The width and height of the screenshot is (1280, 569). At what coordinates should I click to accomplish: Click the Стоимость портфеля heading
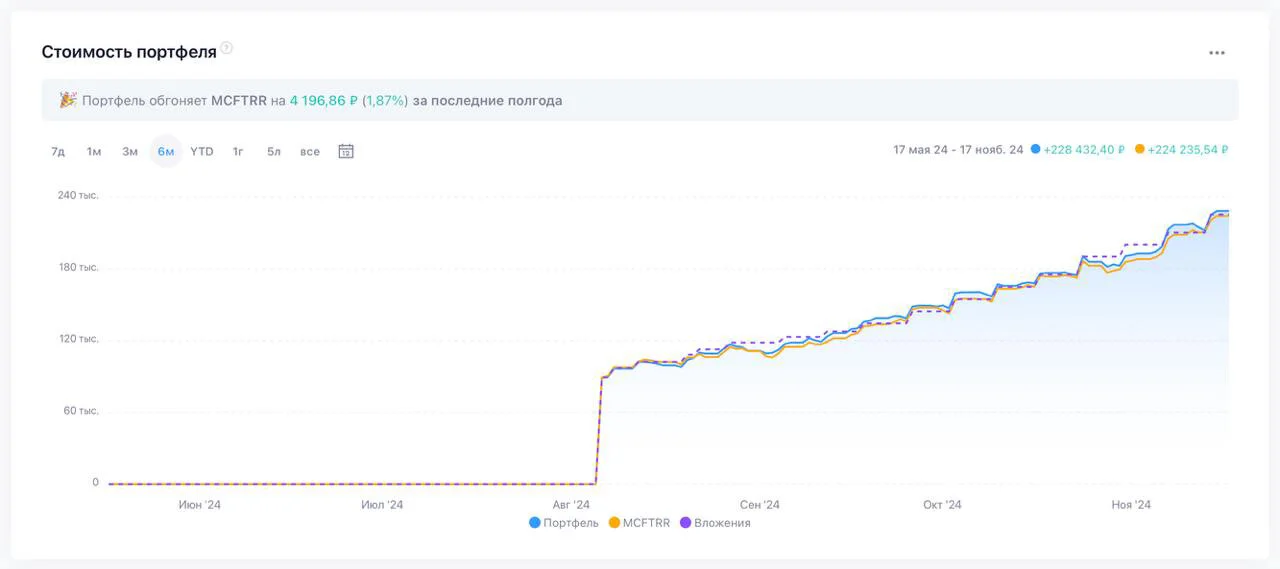(129, 52)
